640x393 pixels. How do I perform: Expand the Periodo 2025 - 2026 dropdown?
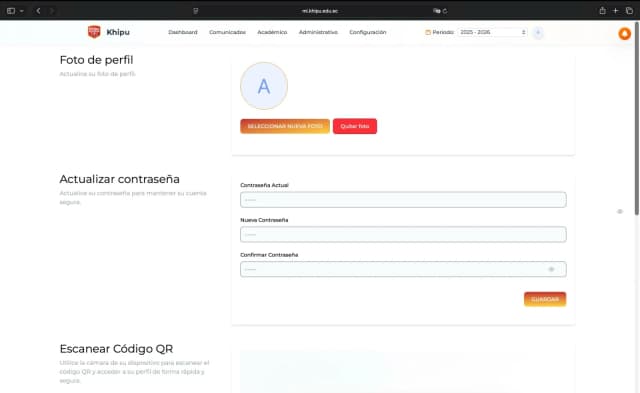pyautogui.click(x=492, y=32)
